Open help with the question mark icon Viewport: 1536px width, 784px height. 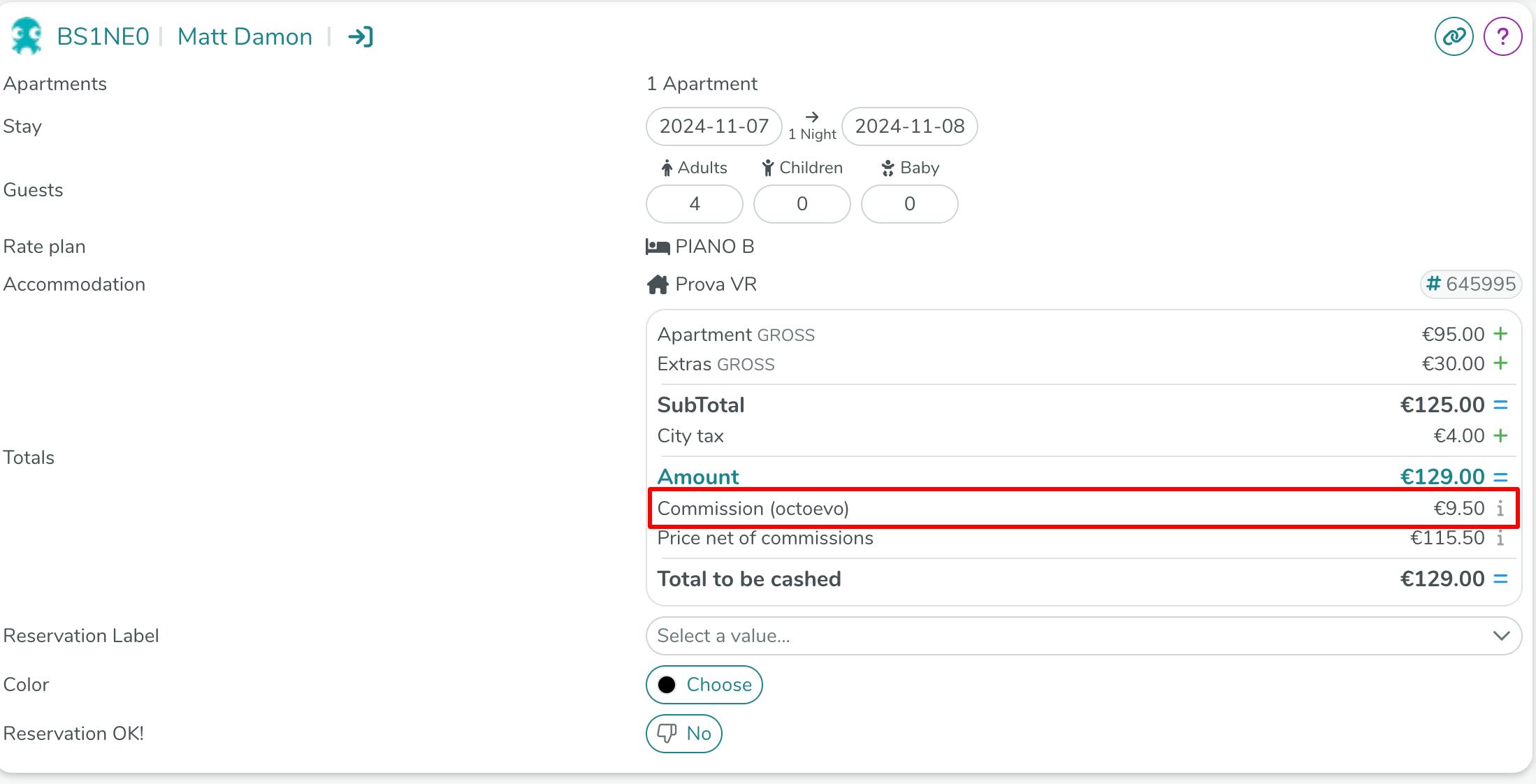pos(1502,36)
